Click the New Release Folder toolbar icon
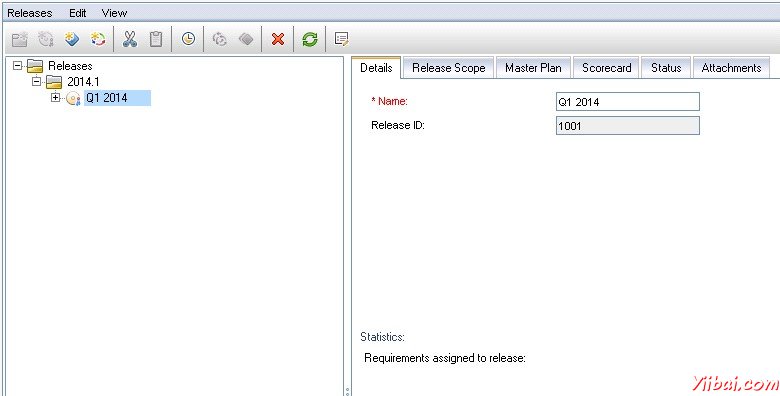Viewport: 780px width, 396px height. pos(20,39)
